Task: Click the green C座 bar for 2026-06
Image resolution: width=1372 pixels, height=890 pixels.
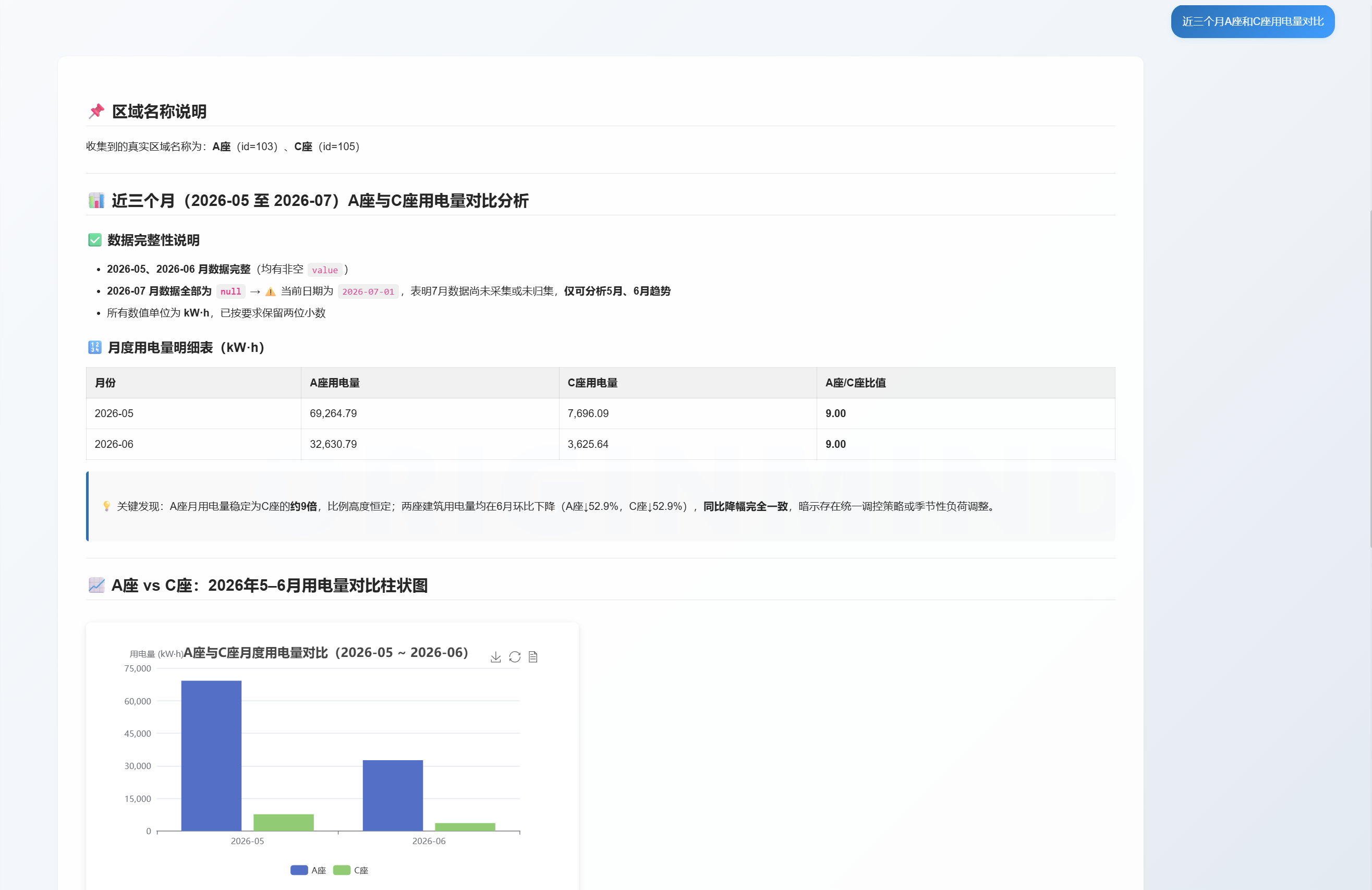Action: [465, 827]
